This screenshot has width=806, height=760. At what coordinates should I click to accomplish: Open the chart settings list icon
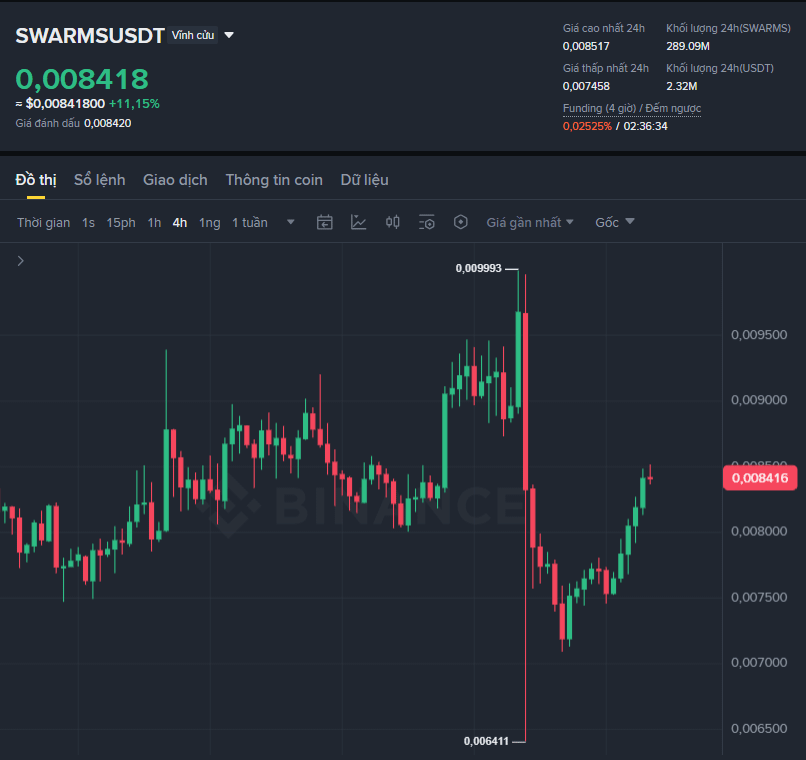(x=427, y=223)
